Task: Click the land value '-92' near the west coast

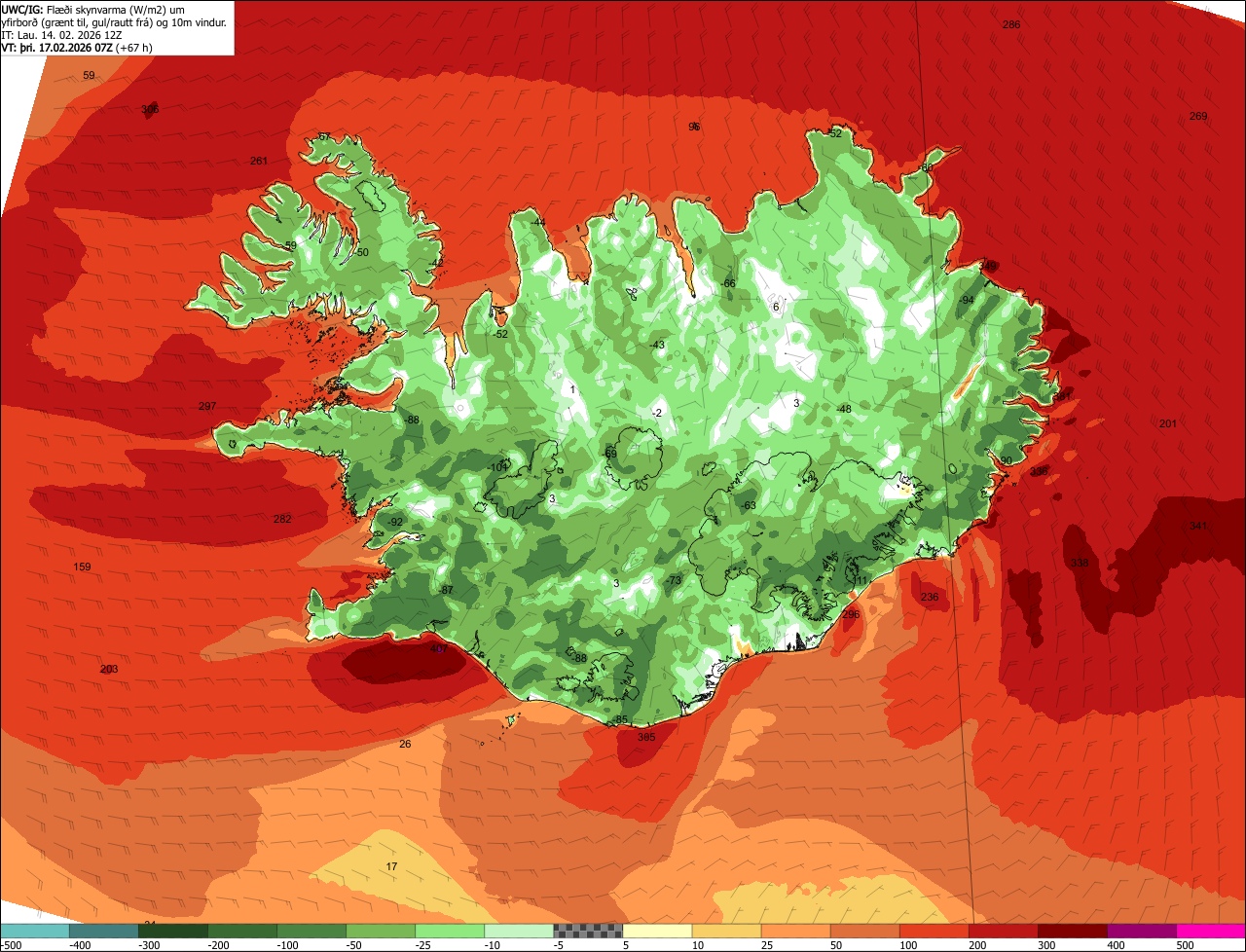Action: pos(395,522)
